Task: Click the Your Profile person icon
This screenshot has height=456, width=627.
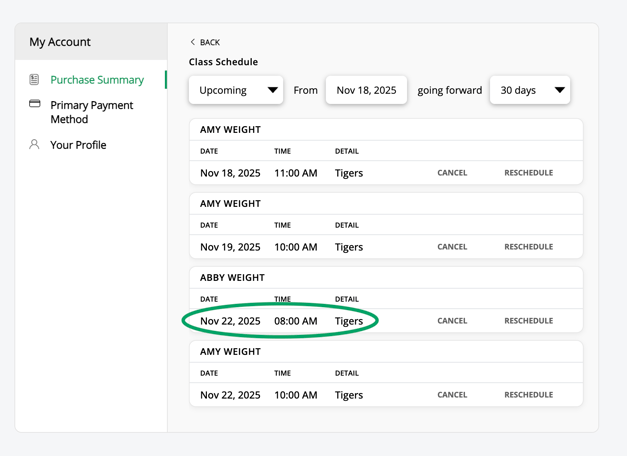Action: coord(34,145)
